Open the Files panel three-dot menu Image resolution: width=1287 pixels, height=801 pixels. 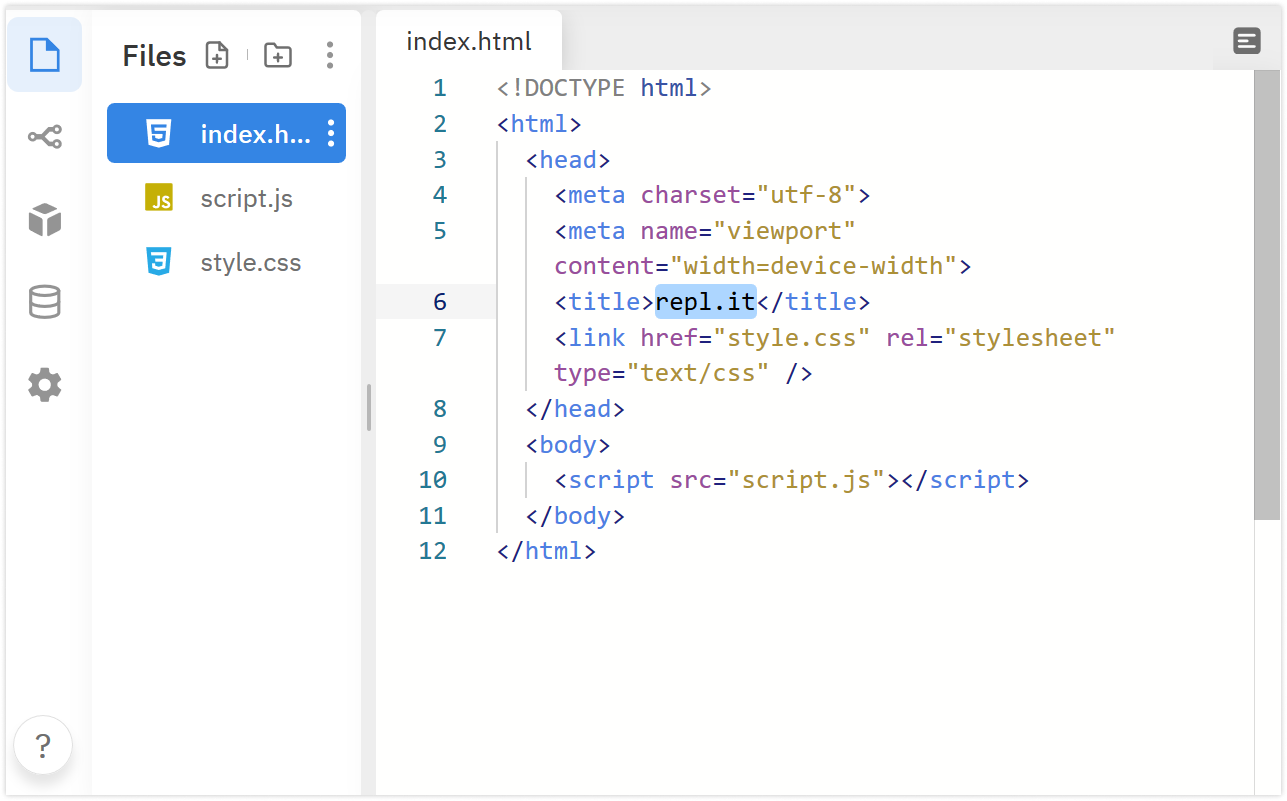[x=330, y=56]
